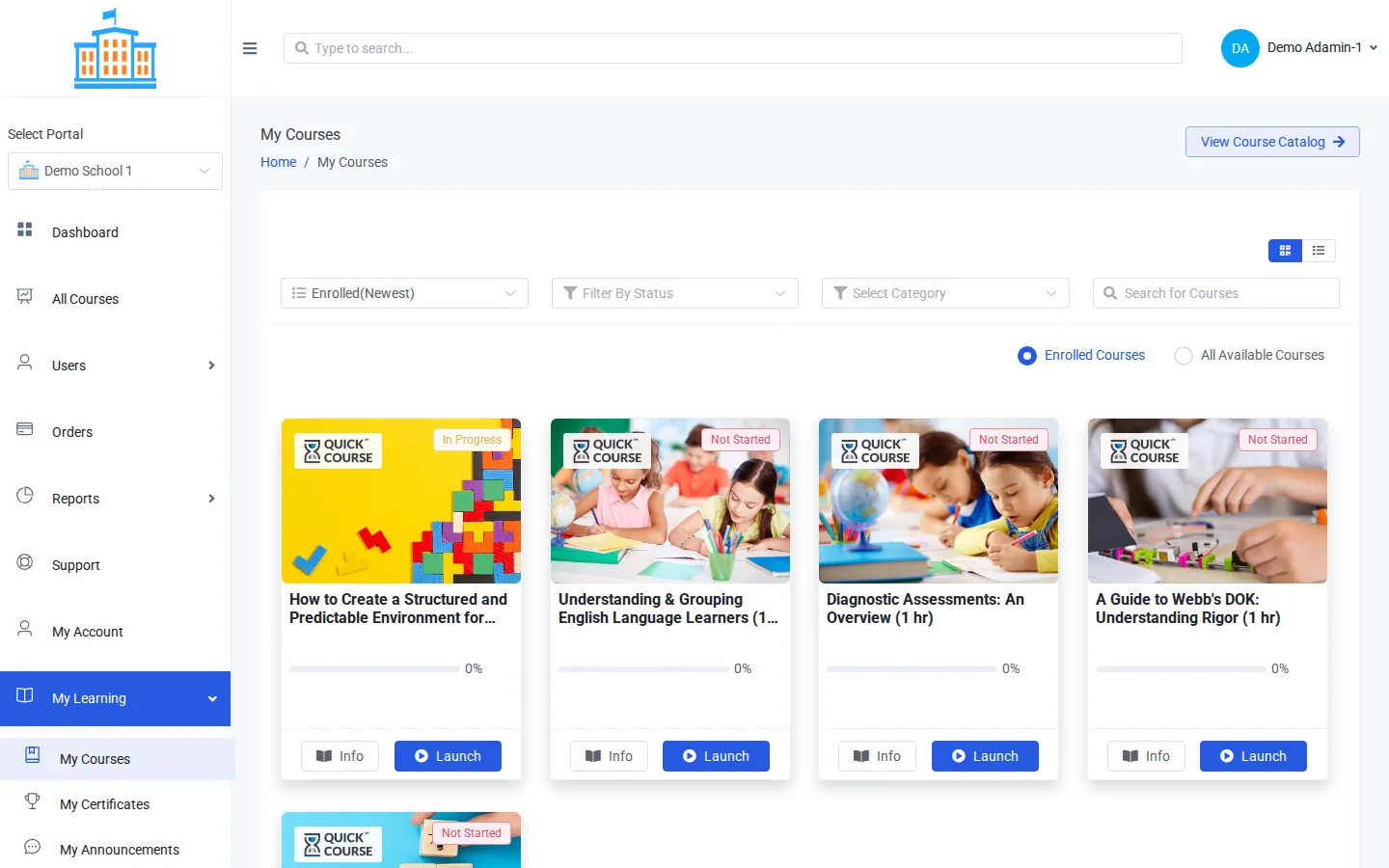Open the Filter By Status dropdown
Viewport: 1389px width, 868px height.
coord(675,293)
